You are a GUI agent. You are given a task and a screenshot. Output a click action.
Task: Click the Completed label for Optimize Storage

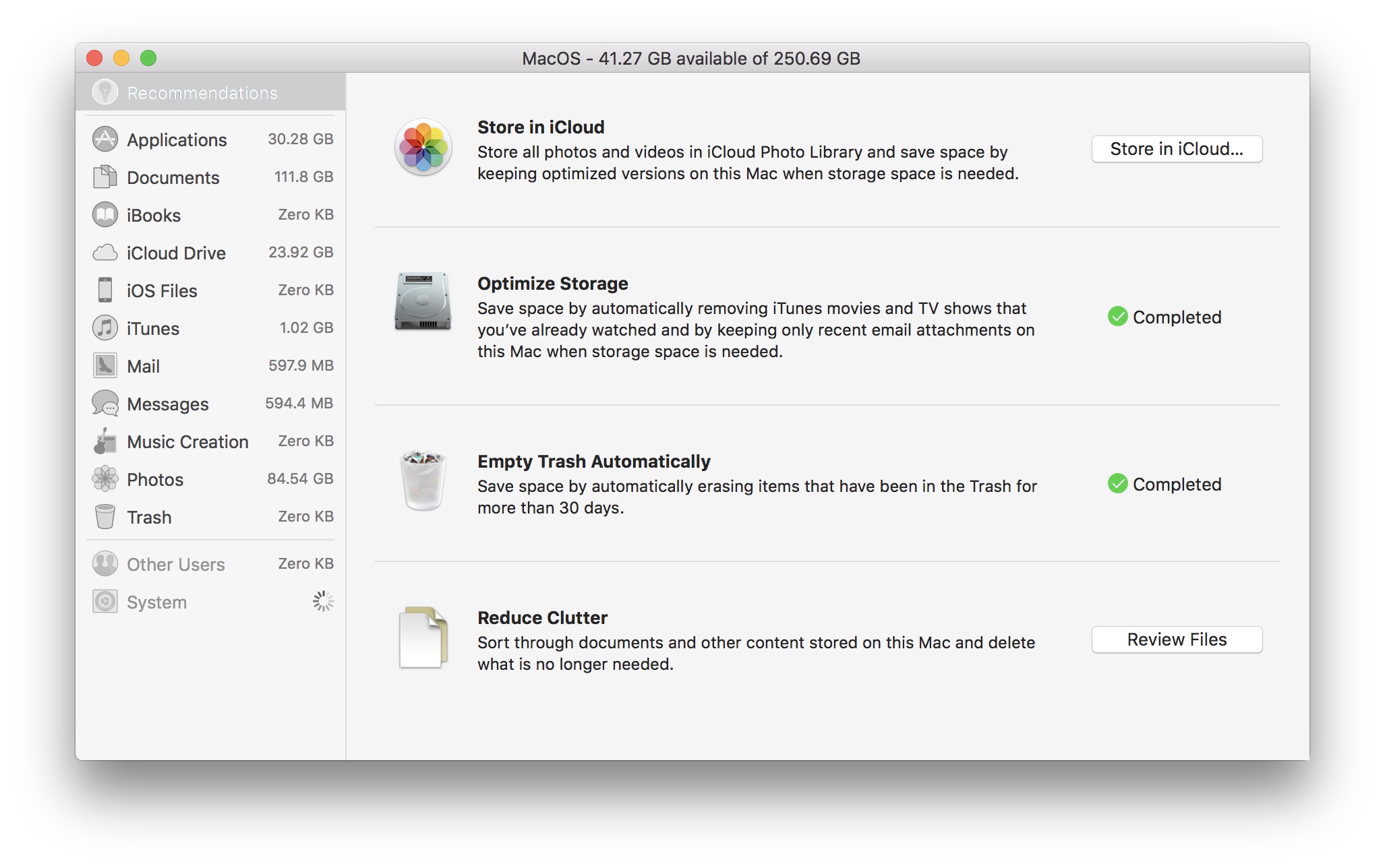tap(1177, 317)
